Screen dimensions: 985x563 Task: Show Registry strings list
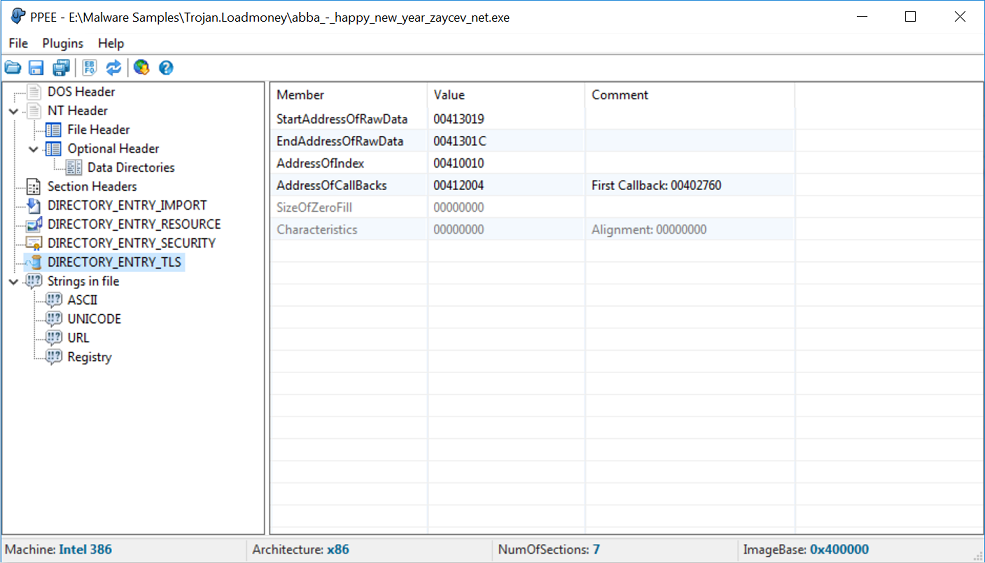[89, 357]
